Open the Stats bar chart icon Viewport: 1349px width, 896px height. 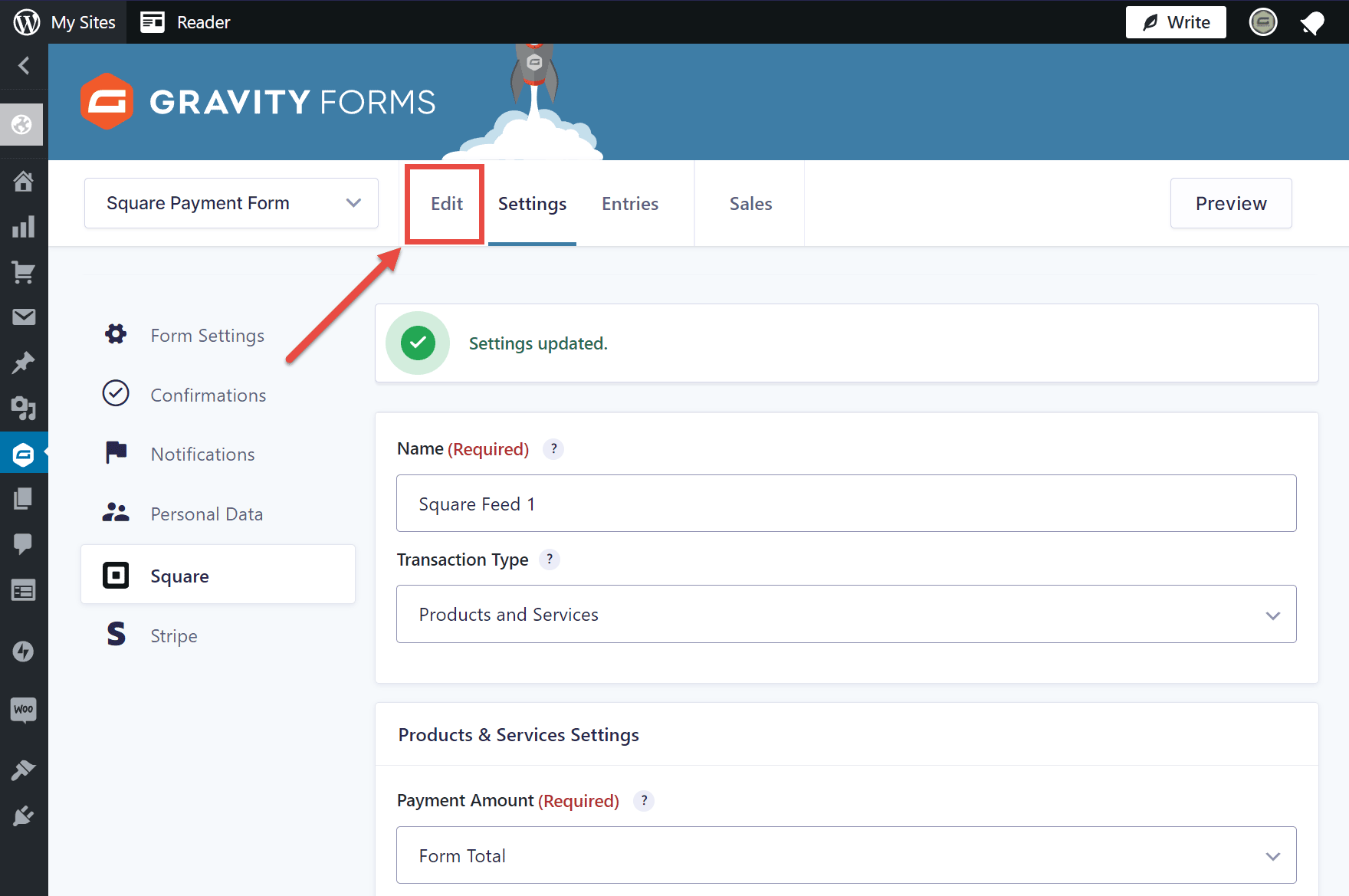click(x=23, y=227)
